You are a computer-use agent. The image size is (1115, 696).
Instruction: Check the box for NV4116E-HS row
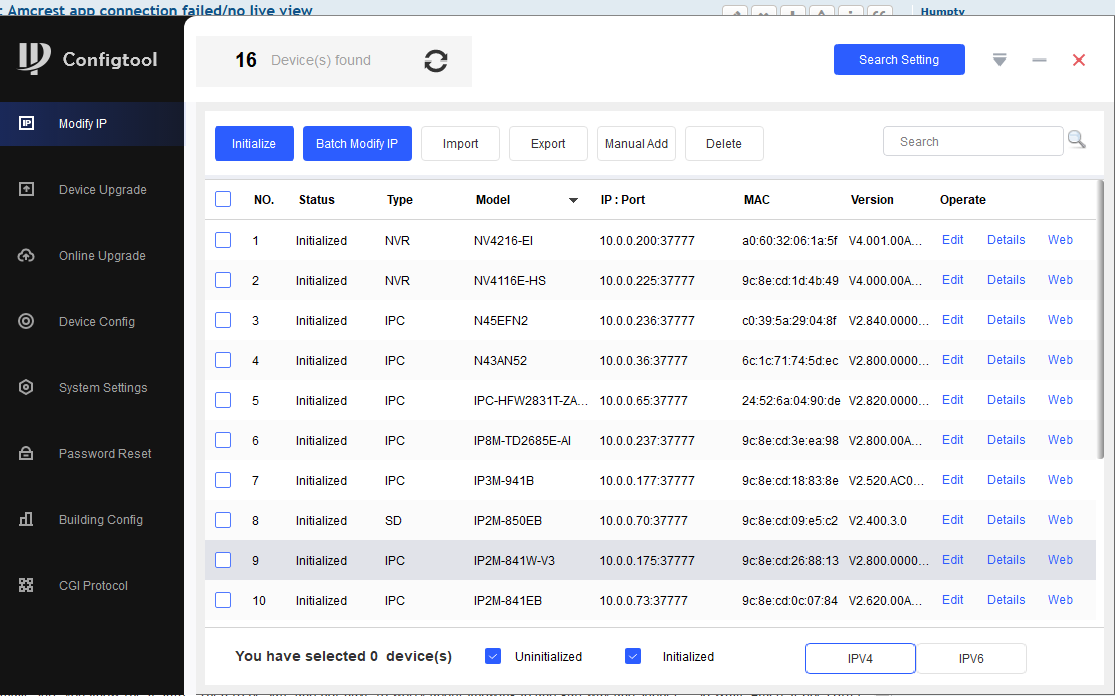(x=223, y=280)
